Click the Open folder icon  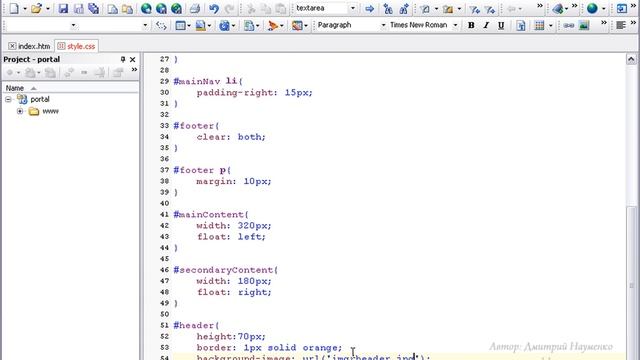click(36, 8)
